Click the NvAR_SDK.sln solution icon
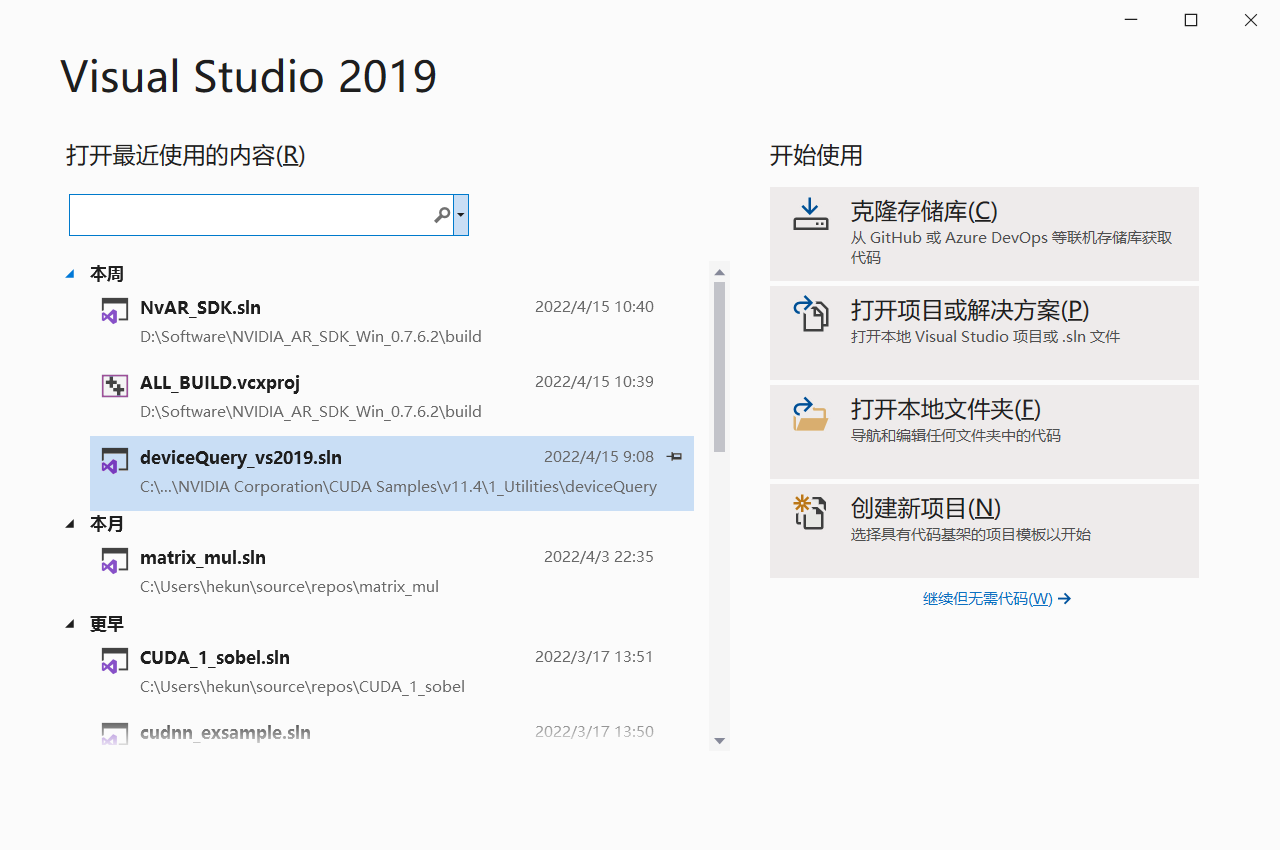Screen dimensions: 1280x850 click(114, 310)
